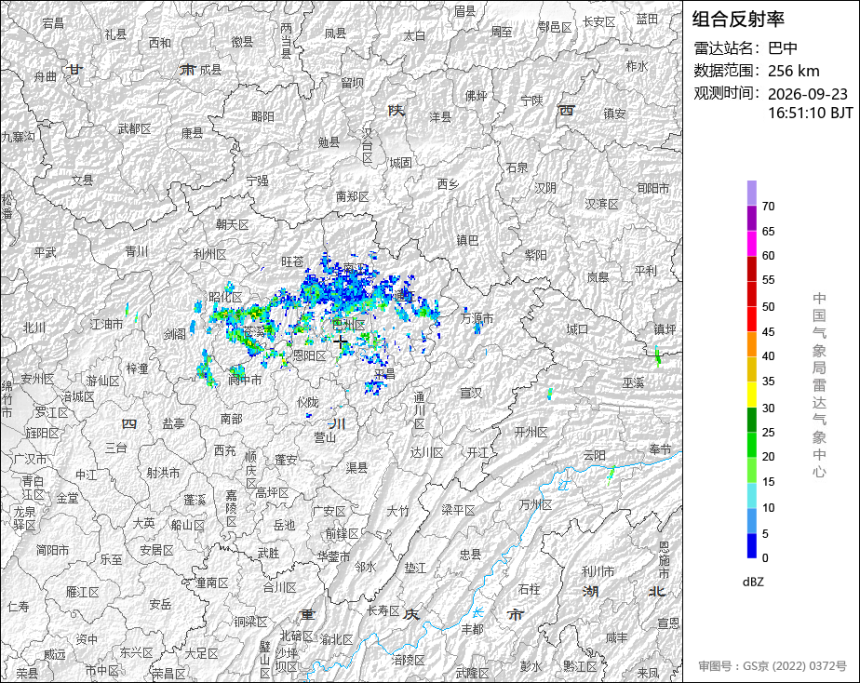
Task: Click the 旬阳市 label
Action: coord(653,188)
